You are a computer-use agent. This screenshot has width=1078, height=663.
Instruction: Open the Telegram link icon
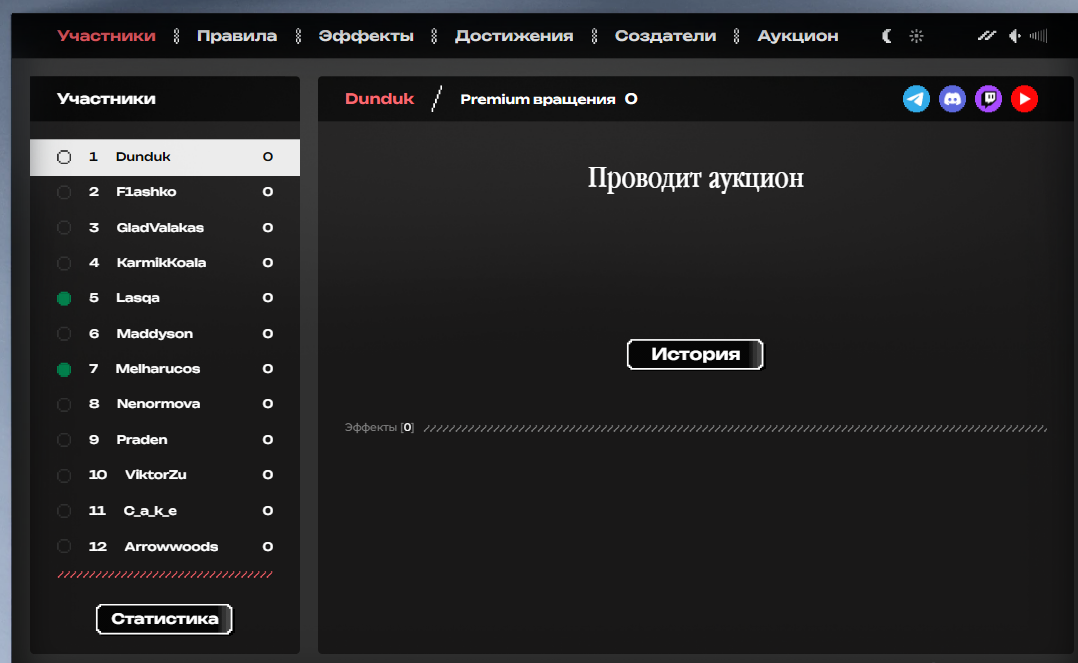click(916, 99)
